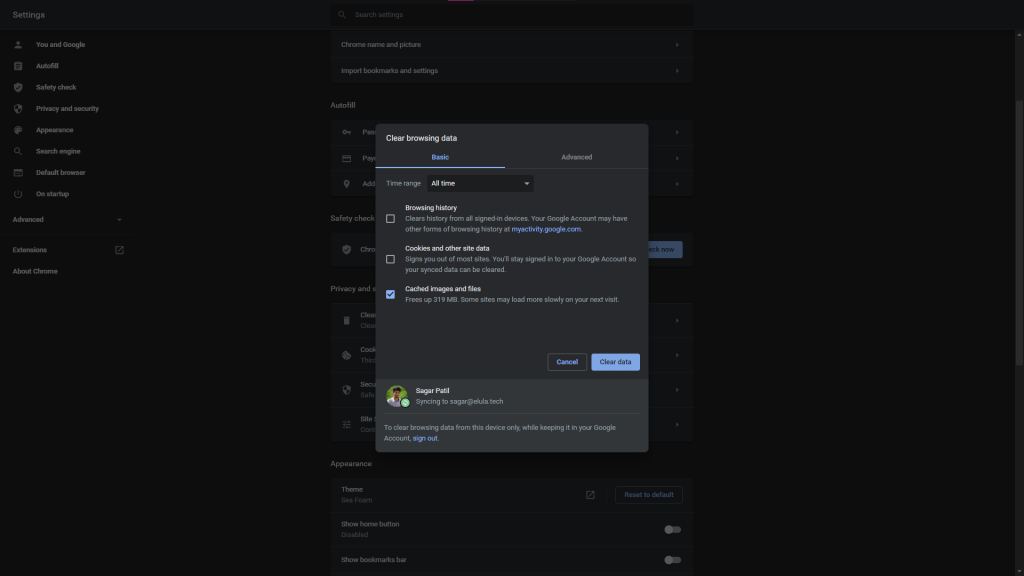Open Extensions external link icon
This screenshot has height=576, width=1024.
pos(120,250)
